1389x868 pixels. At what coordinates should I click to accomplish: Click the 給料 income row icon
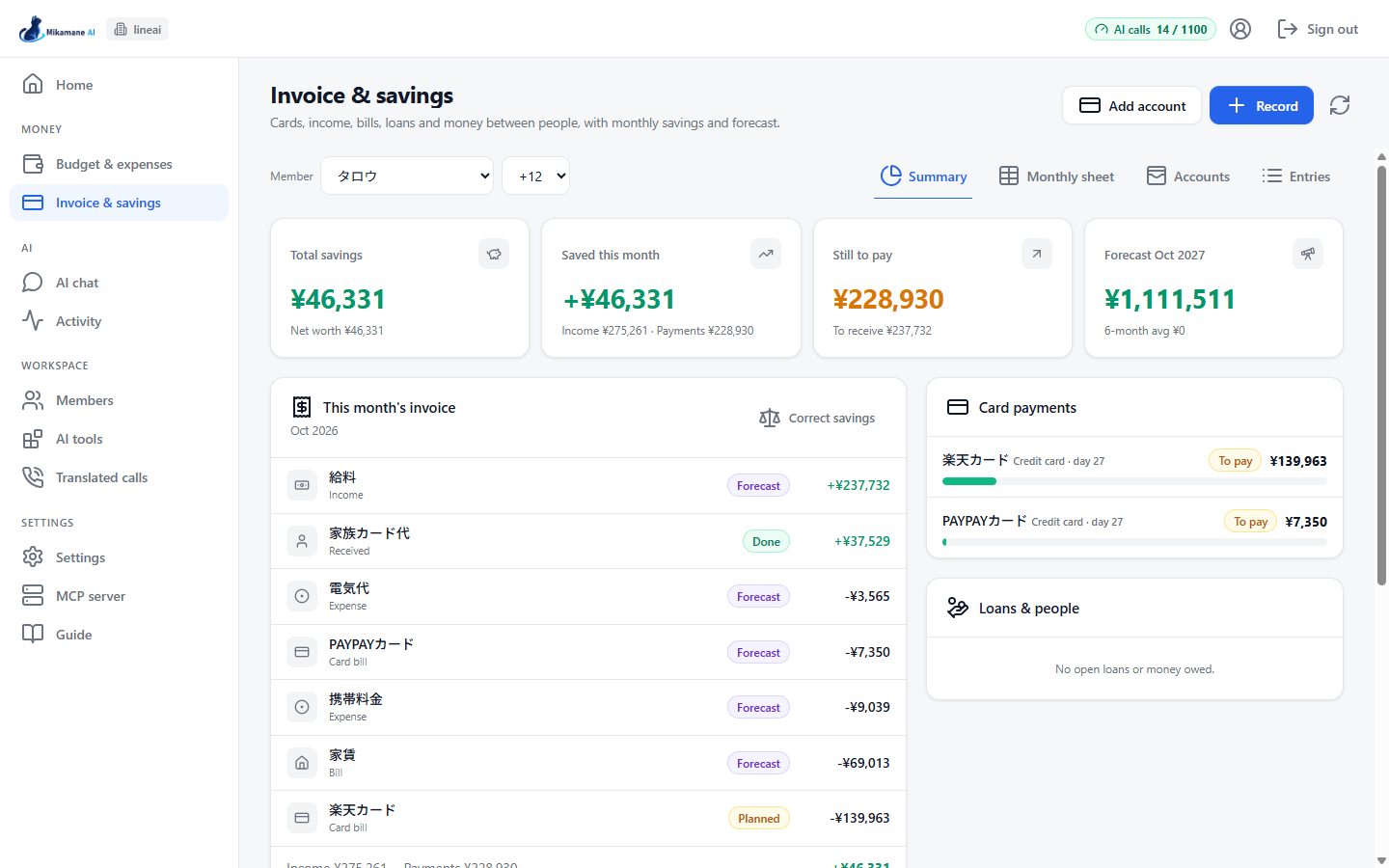tap(302, 485)
